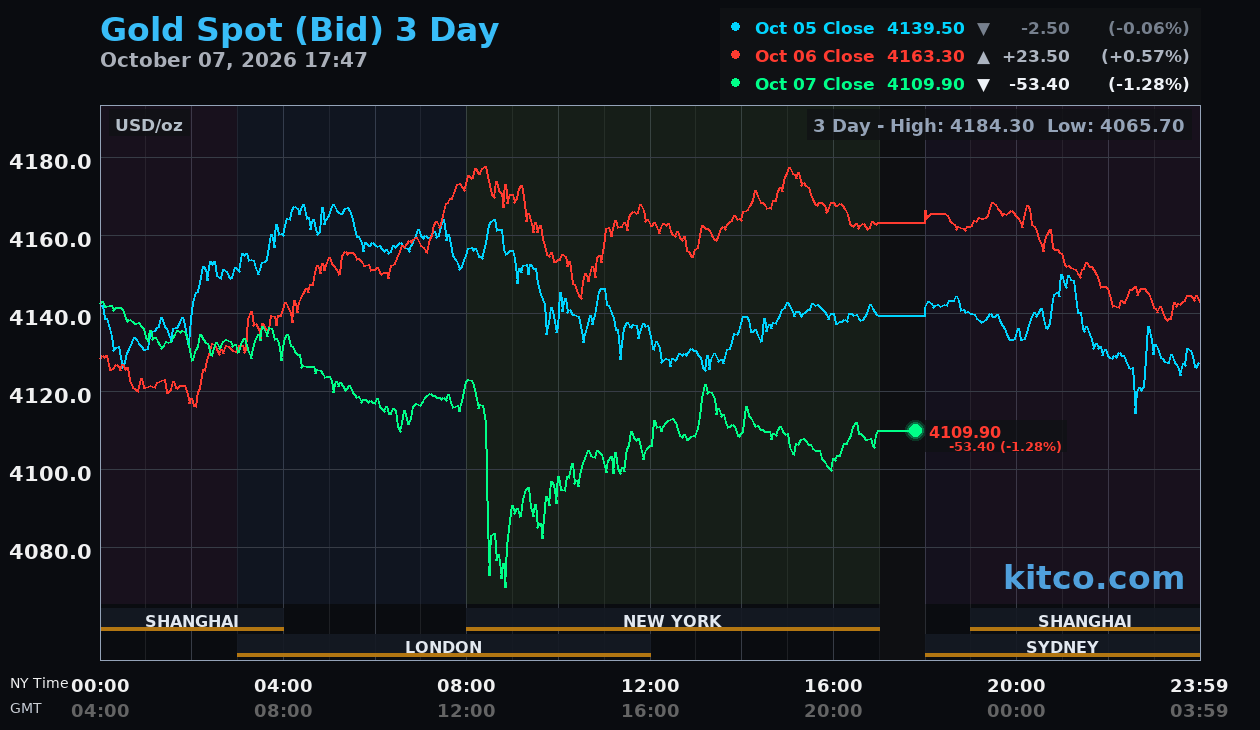Viewport: 1260px width, 730px height.
Task: Click the 00:00 NY time tick
Action: tap(100, 686)
